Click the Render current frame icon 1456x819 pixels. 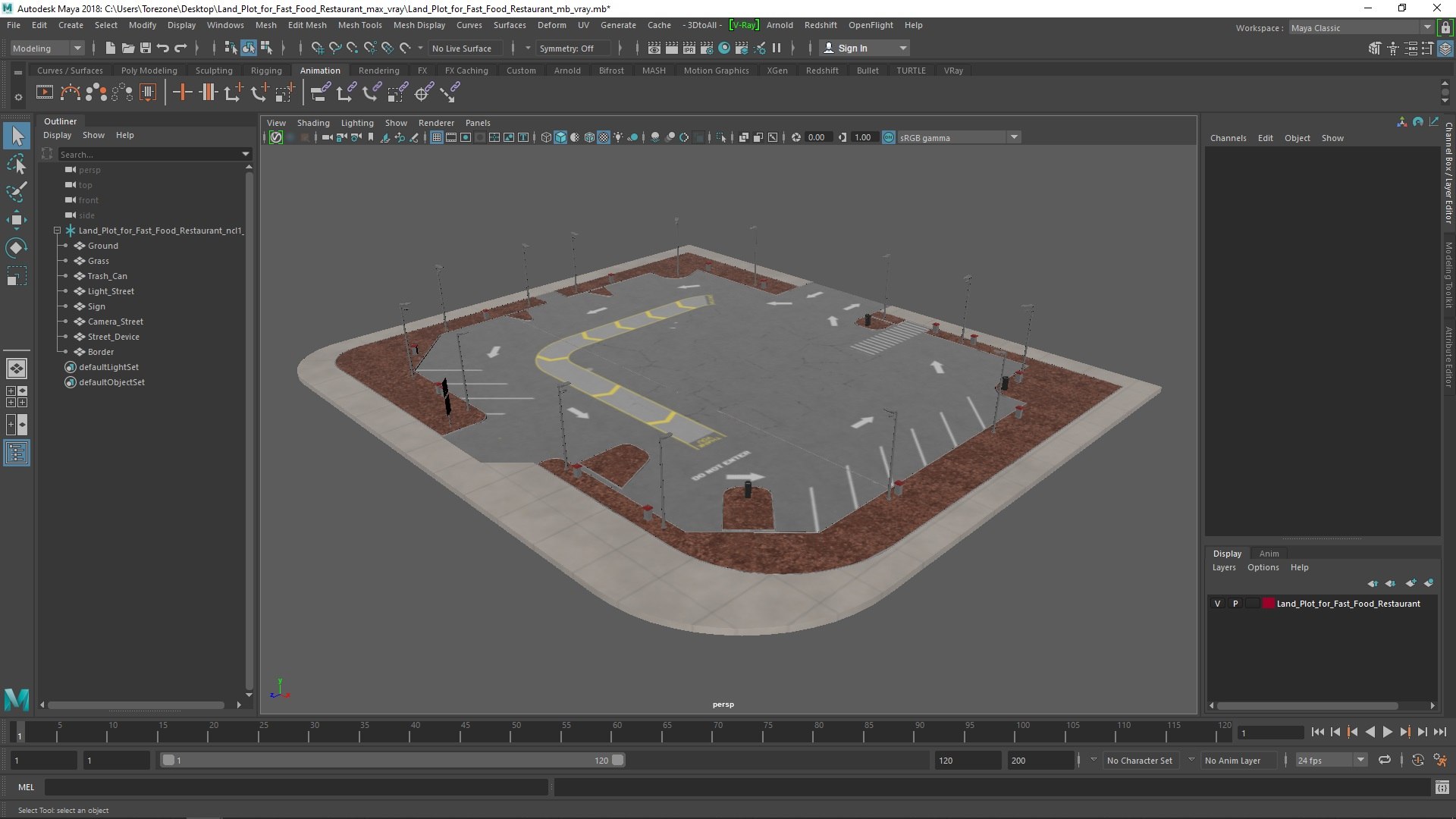[x=671, y=49]
